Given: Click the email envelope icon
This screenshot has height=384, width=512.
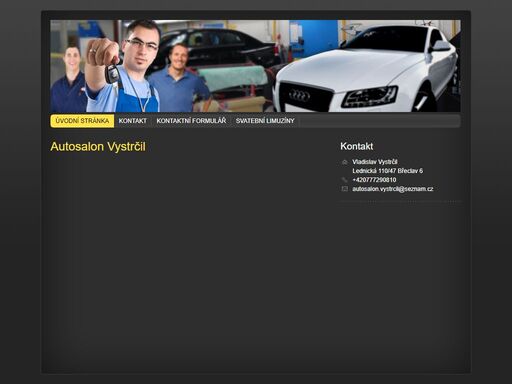Looking at the screenshot, I should pyautogui.click(x=345, y=189).
